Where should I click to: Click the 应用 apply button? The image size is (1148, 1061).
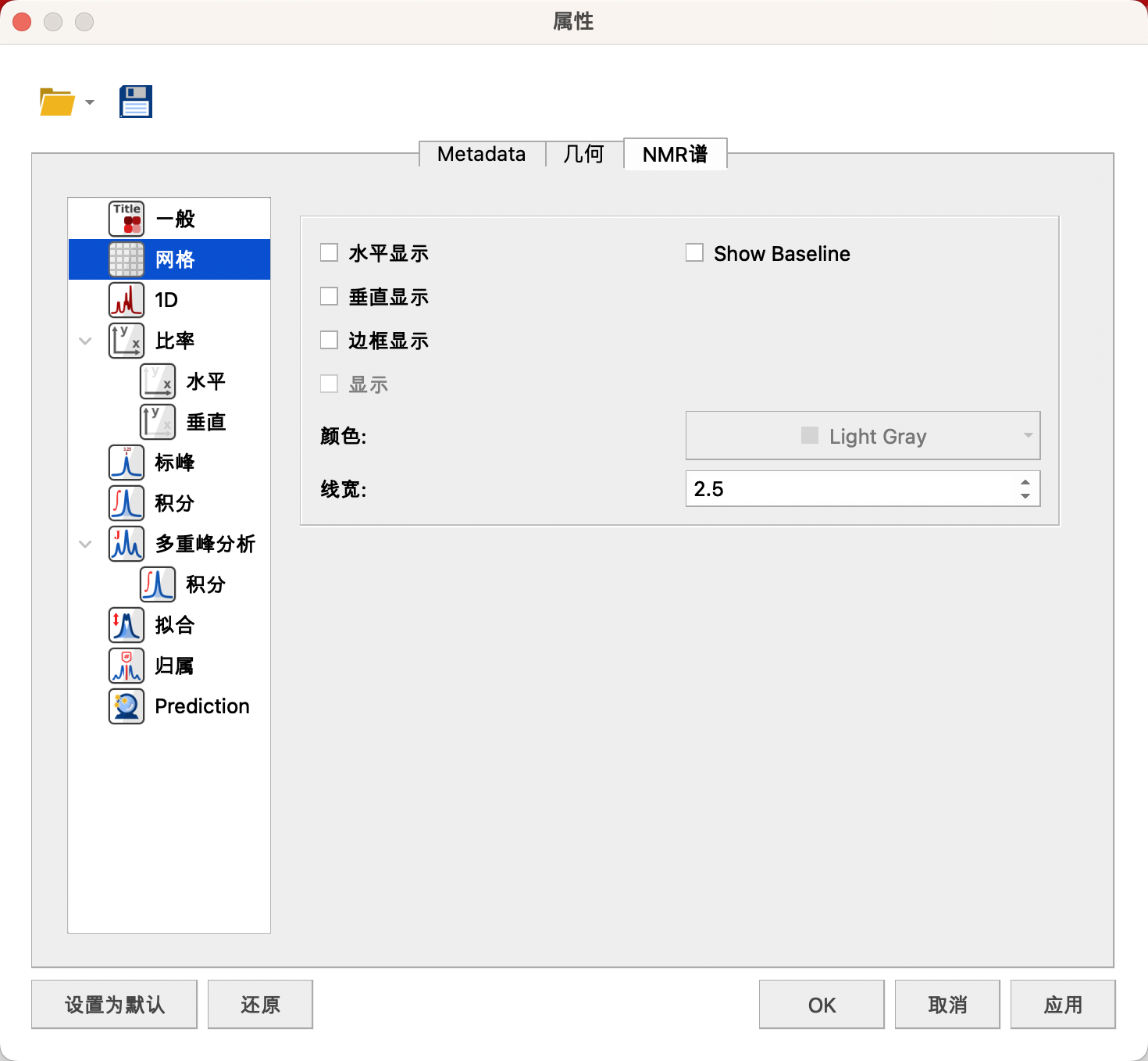1063,1004
